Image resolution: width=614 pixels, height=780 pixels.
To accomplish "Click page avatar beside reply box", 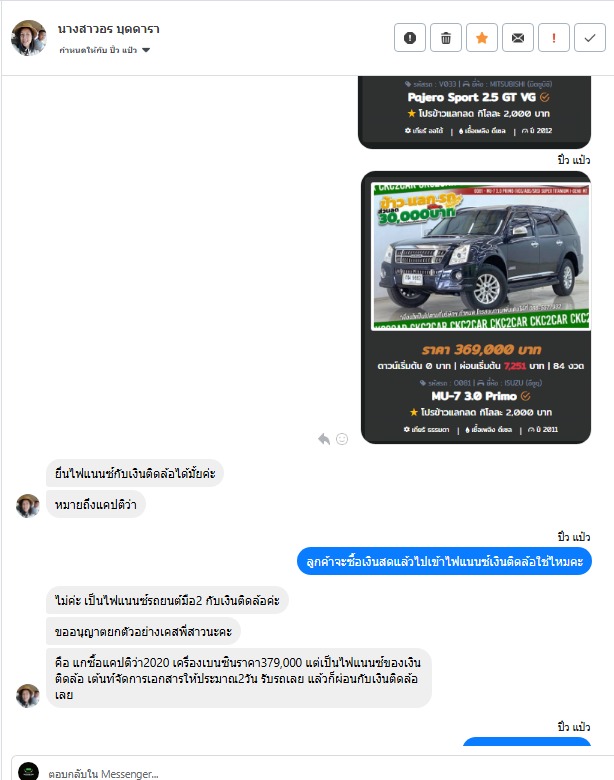I will pyautogui.click(x=28, y=772).
